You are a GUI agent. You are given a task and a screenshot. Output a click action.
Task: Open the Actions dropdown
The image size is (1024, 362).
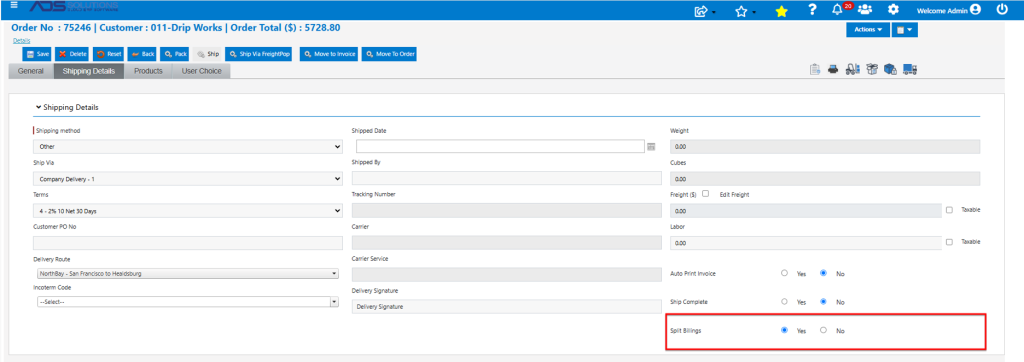pos(868,29)
